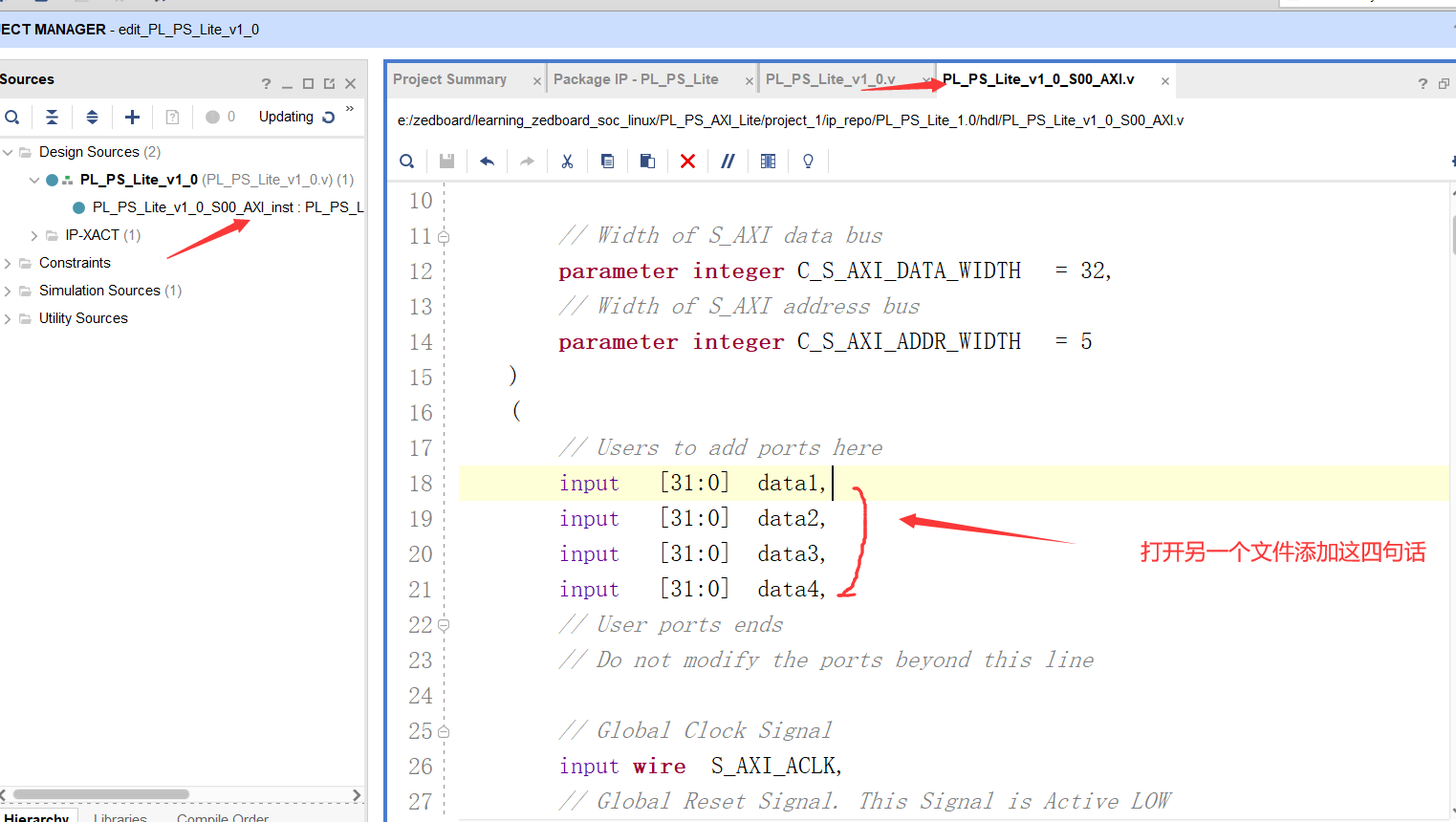Viewport: 1456px width, 822px height.
Task: Delete selection with red X icon
Action: coord(687,161)
